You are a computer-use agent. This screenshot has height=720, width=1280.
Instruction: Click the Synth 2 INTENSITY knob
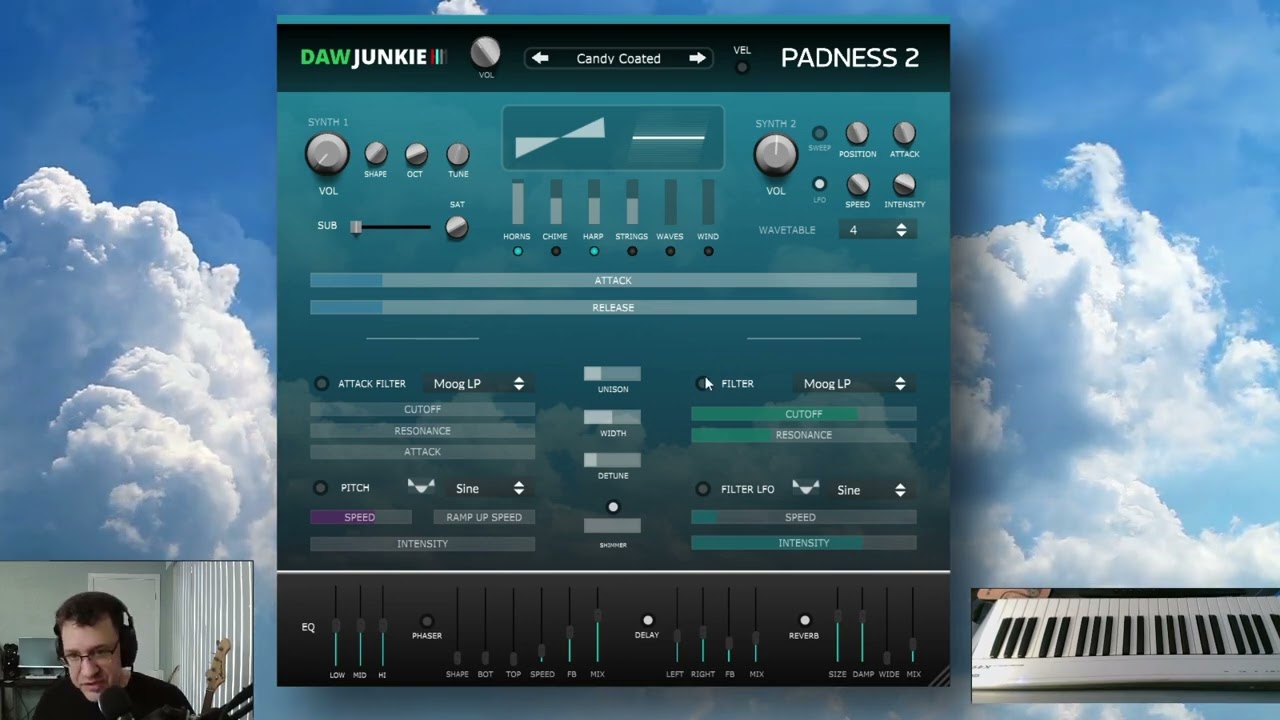click(x=904, y=184)
